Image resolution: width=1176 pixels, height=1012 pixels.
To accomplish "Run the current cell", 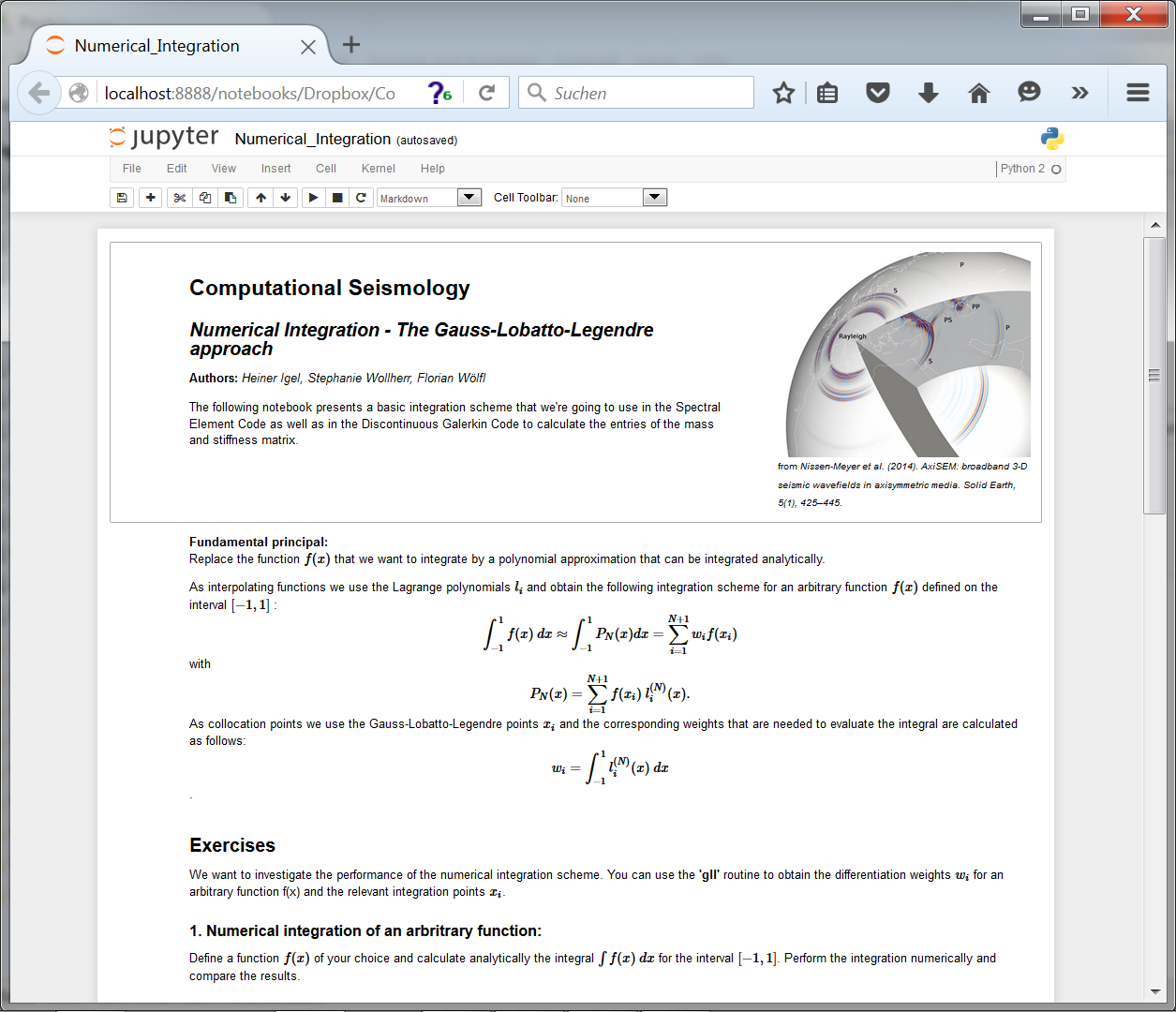I will (x=313, y=198).
